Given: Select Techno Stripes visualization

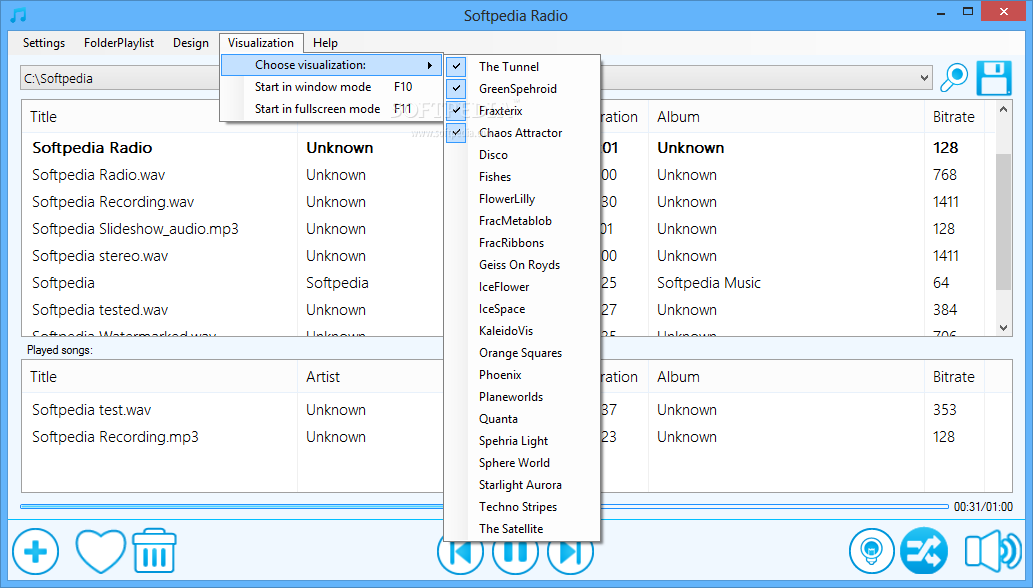Looking at the screenshot, I should tap(522, 507).
